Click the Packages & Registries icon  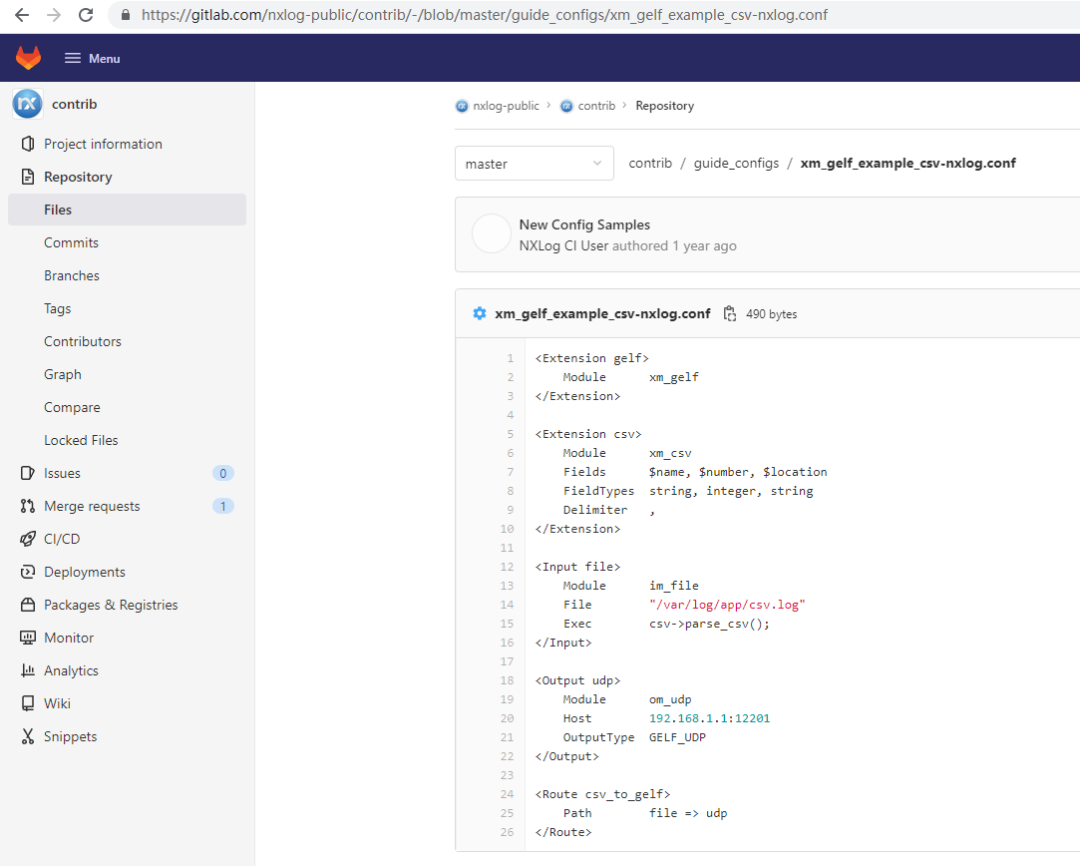pos(28,605)
